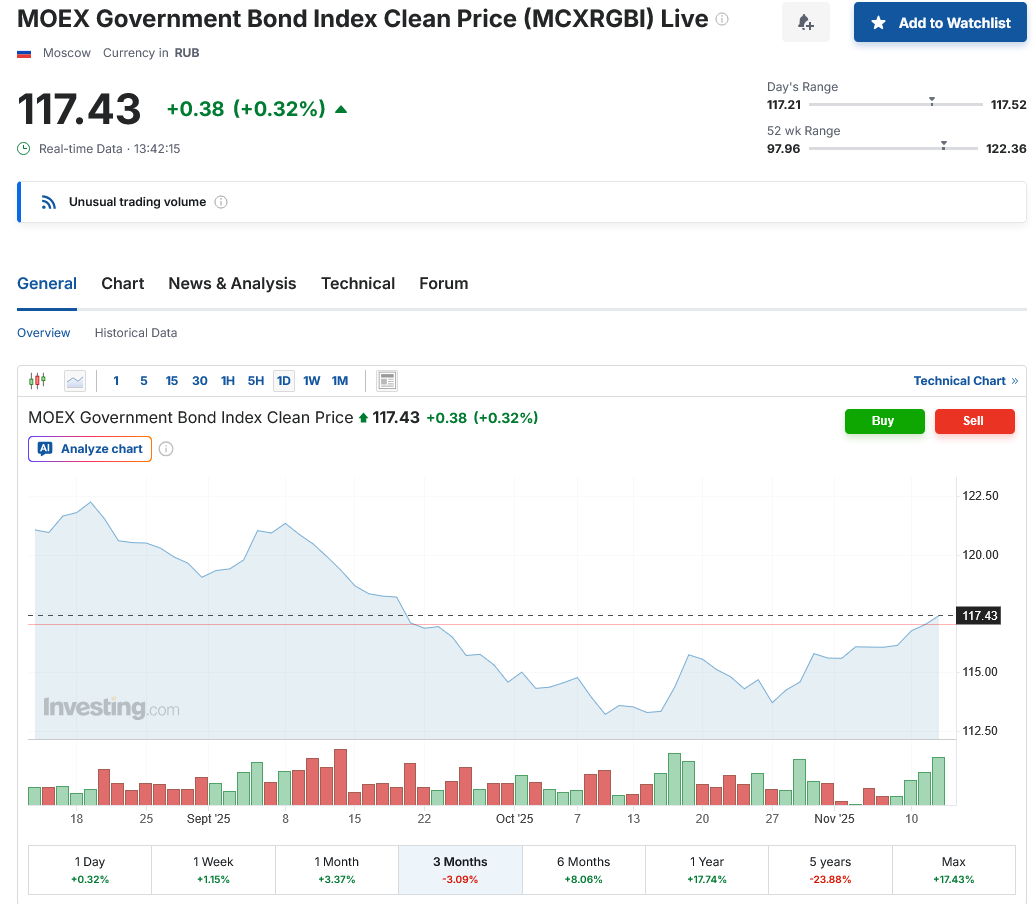Switch to the General tab
The width and height of the screenshot is (1034, 904).
point(47,284)
